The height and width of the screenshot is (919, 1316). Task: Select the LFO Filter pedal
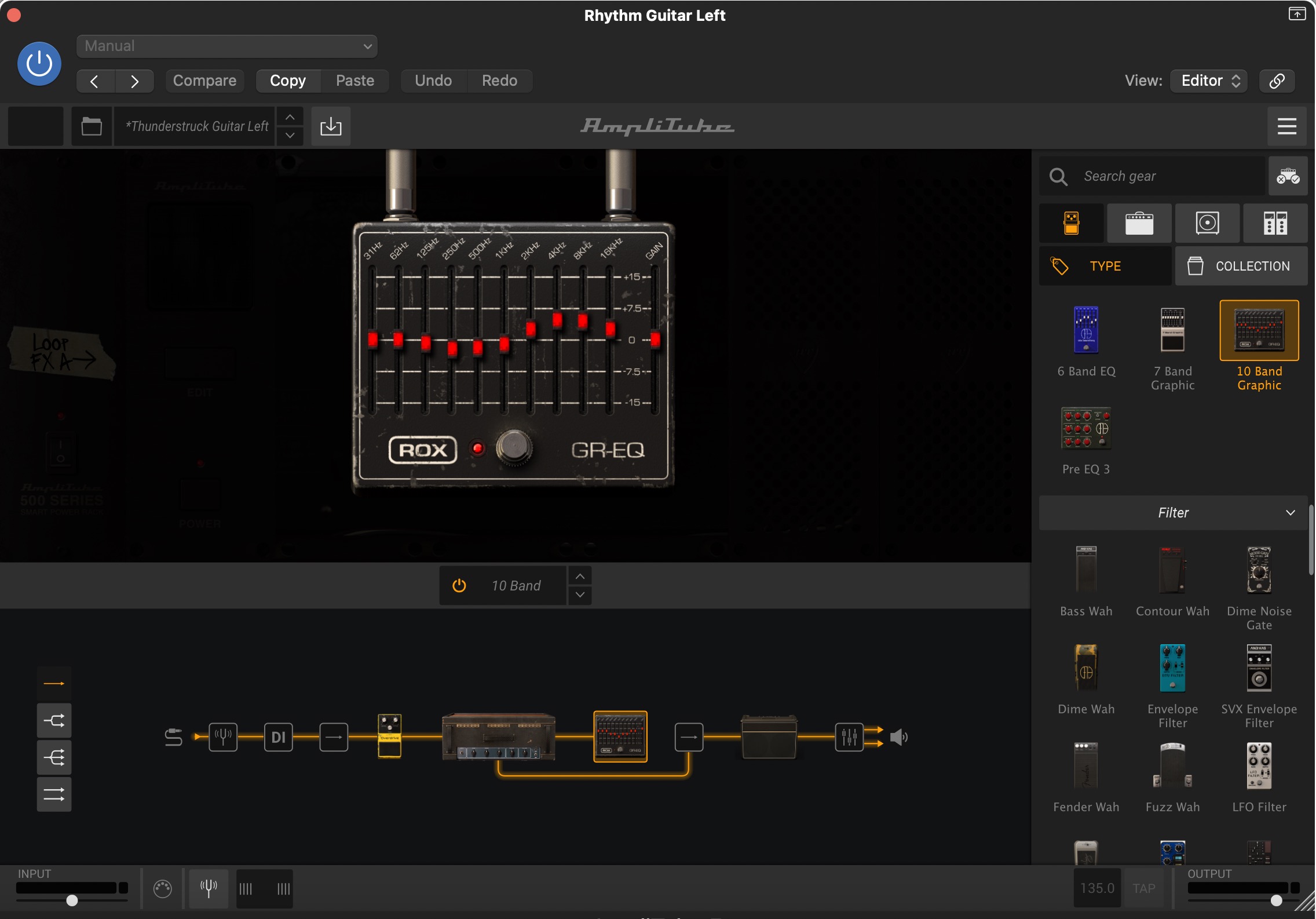tap(1259, 777)
